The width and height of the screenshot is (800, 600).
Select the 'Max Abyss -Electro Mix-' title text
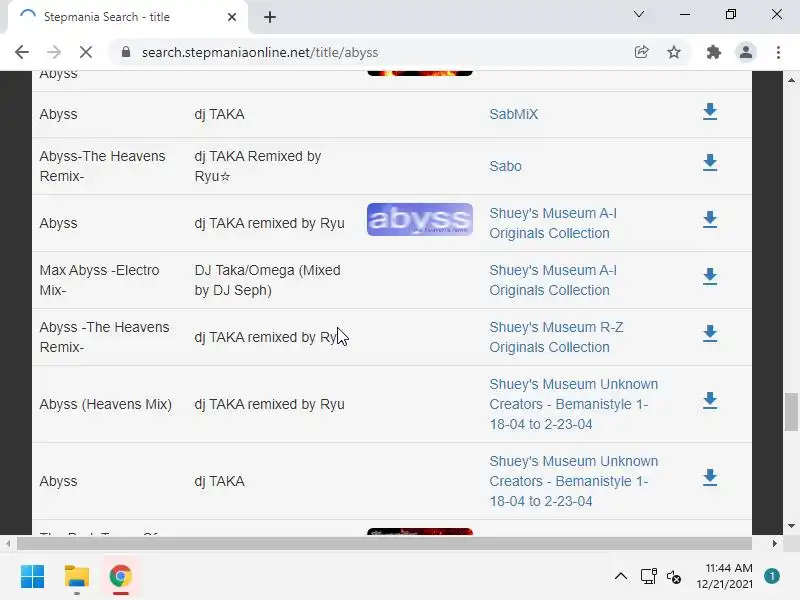point(99,280)
